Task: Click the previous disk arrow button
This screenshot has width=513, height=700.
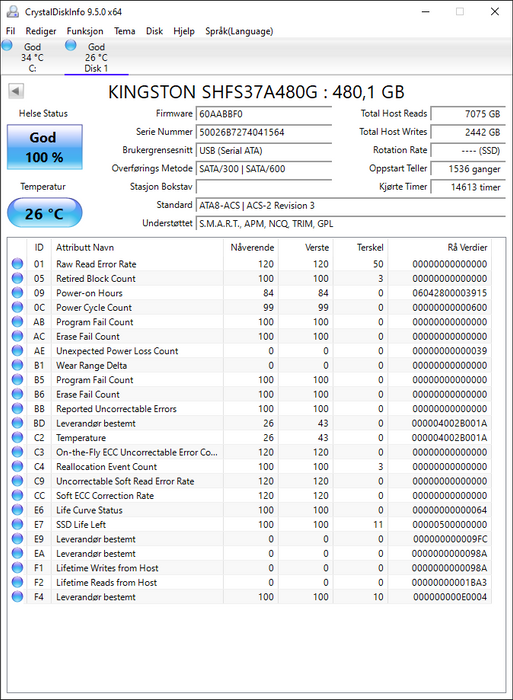Action: (x=16, y=91)
